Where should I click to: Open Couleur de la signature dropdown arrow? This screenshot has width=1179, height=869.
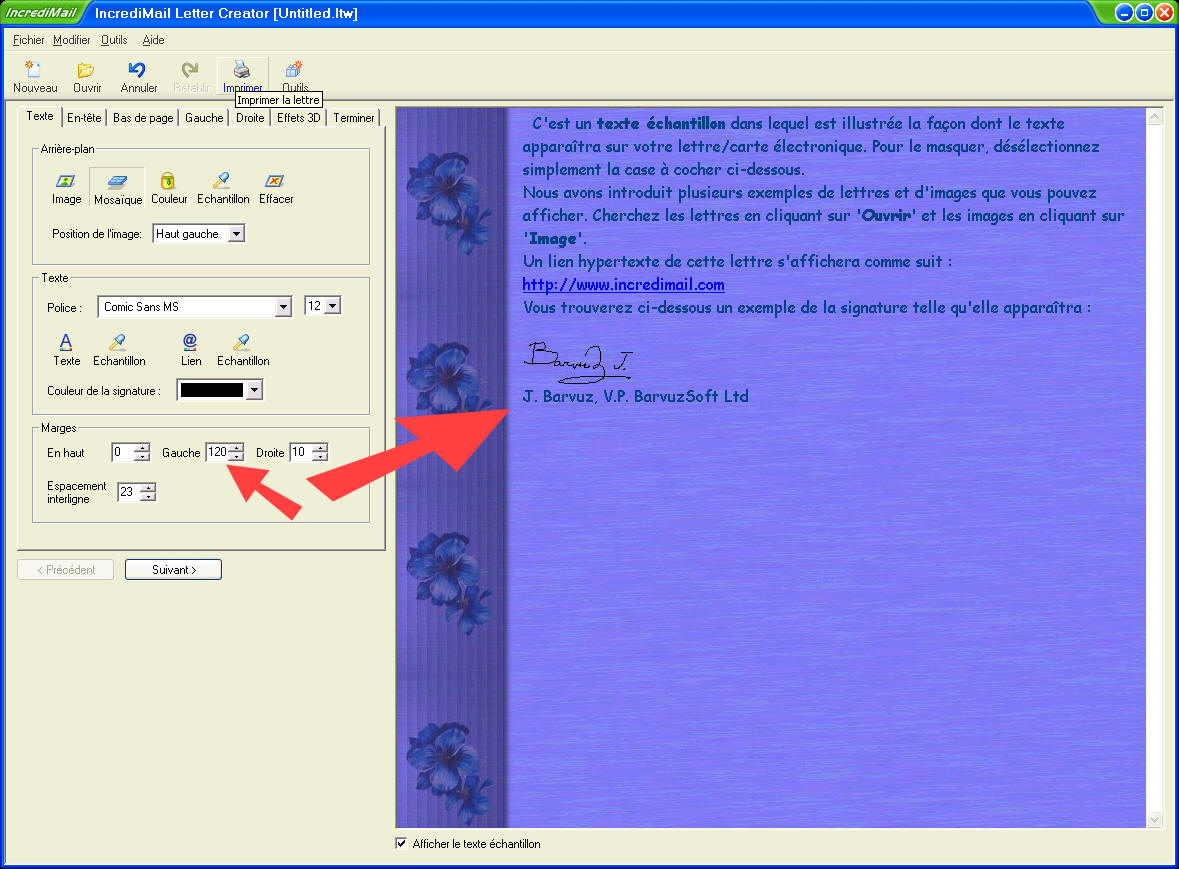point(254,390)
